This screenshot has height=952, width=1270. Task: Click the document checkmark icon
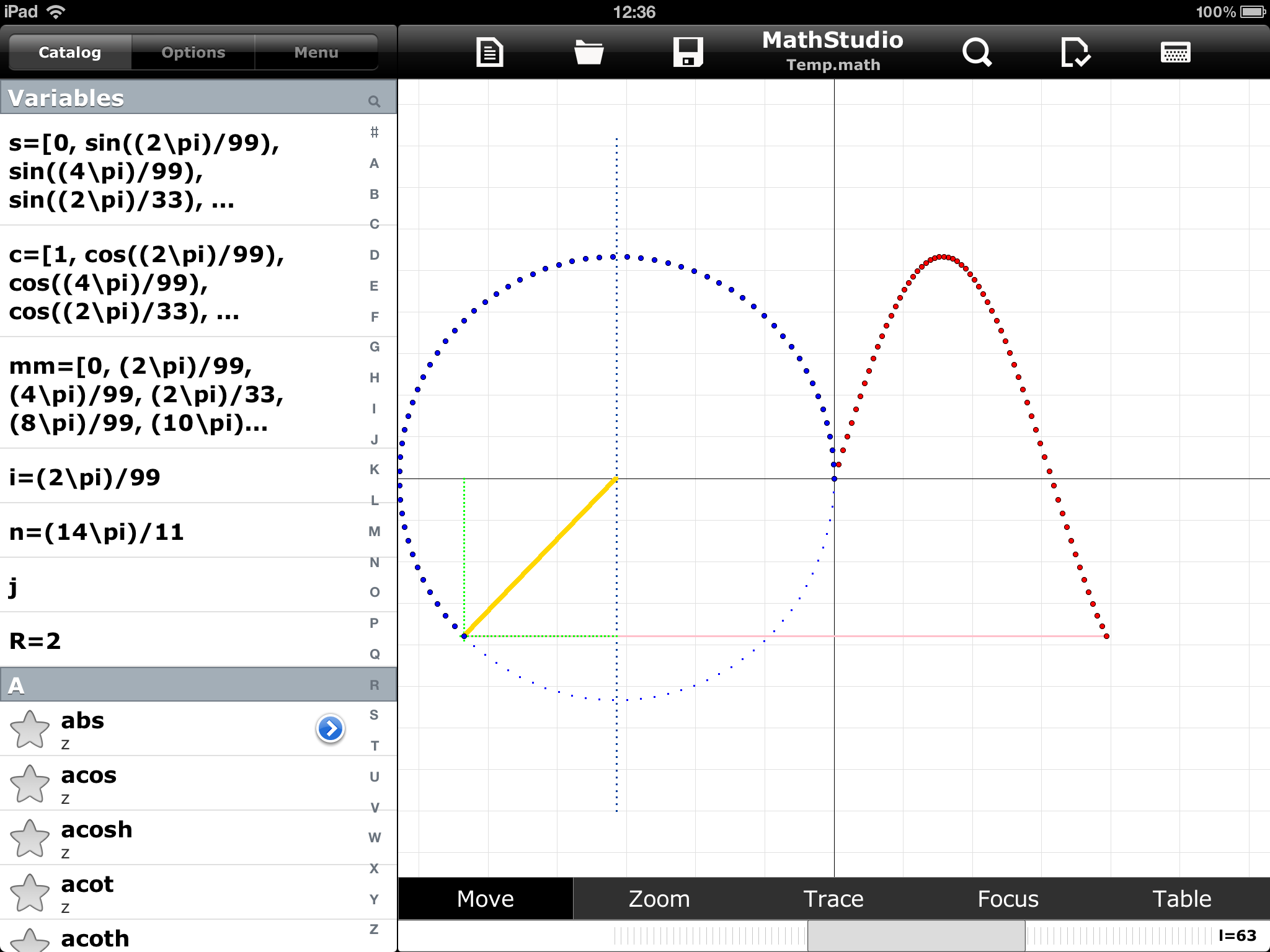click(1075, 53)
